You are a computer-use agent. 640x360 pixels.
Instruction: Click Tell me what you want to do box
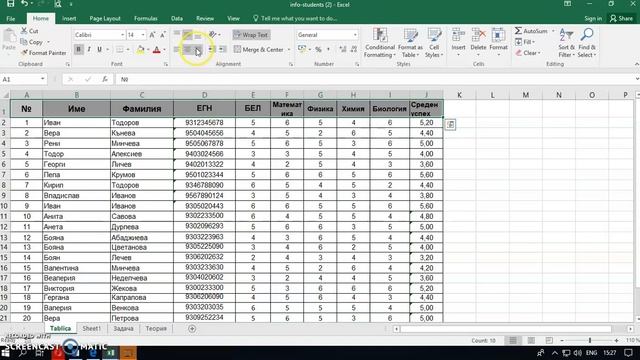pos(295,18)
